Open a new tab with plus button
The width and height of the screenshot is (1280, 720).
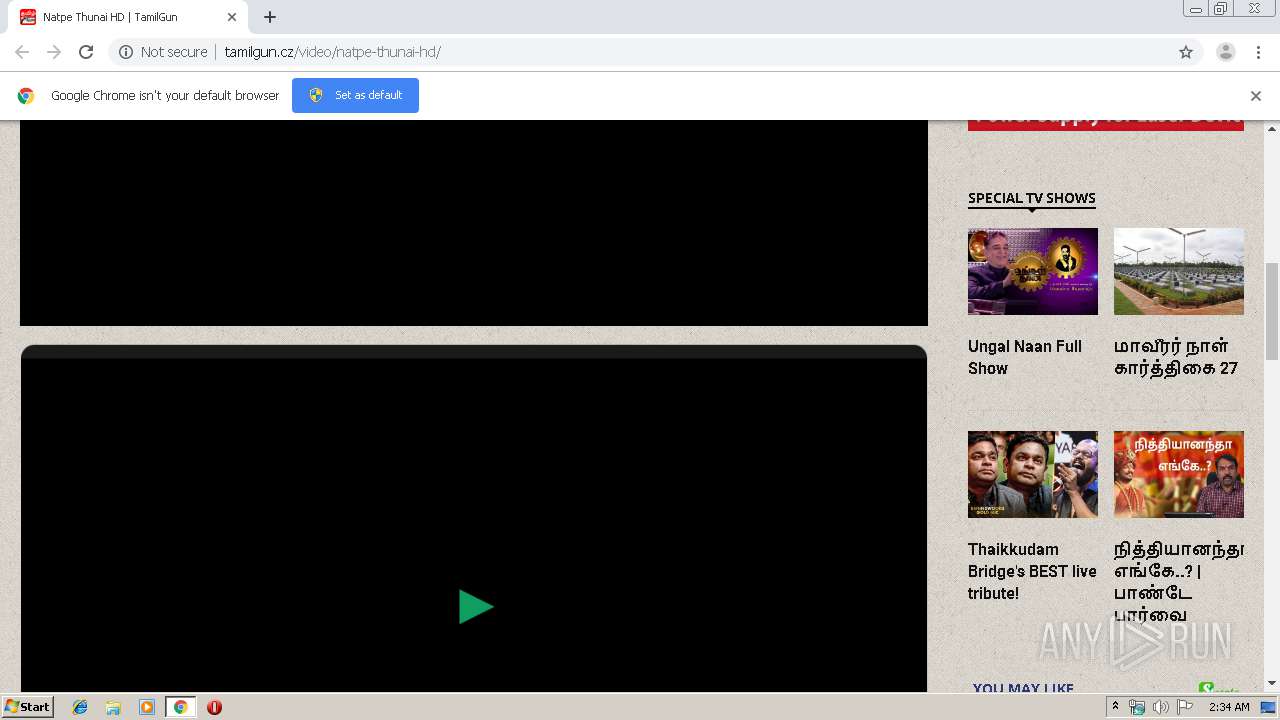pos(270,17)
